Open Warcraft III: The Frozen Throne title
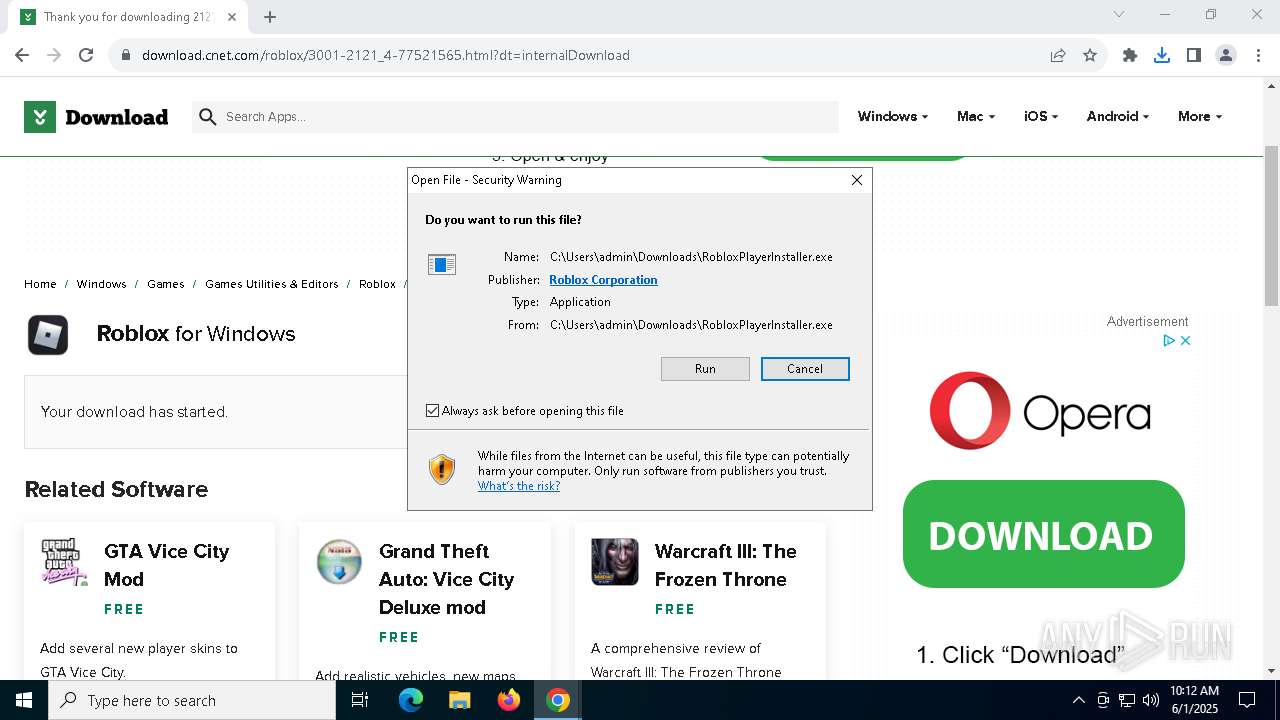Viewport: 1280px width, 720px height. click(x=726, y=565)
